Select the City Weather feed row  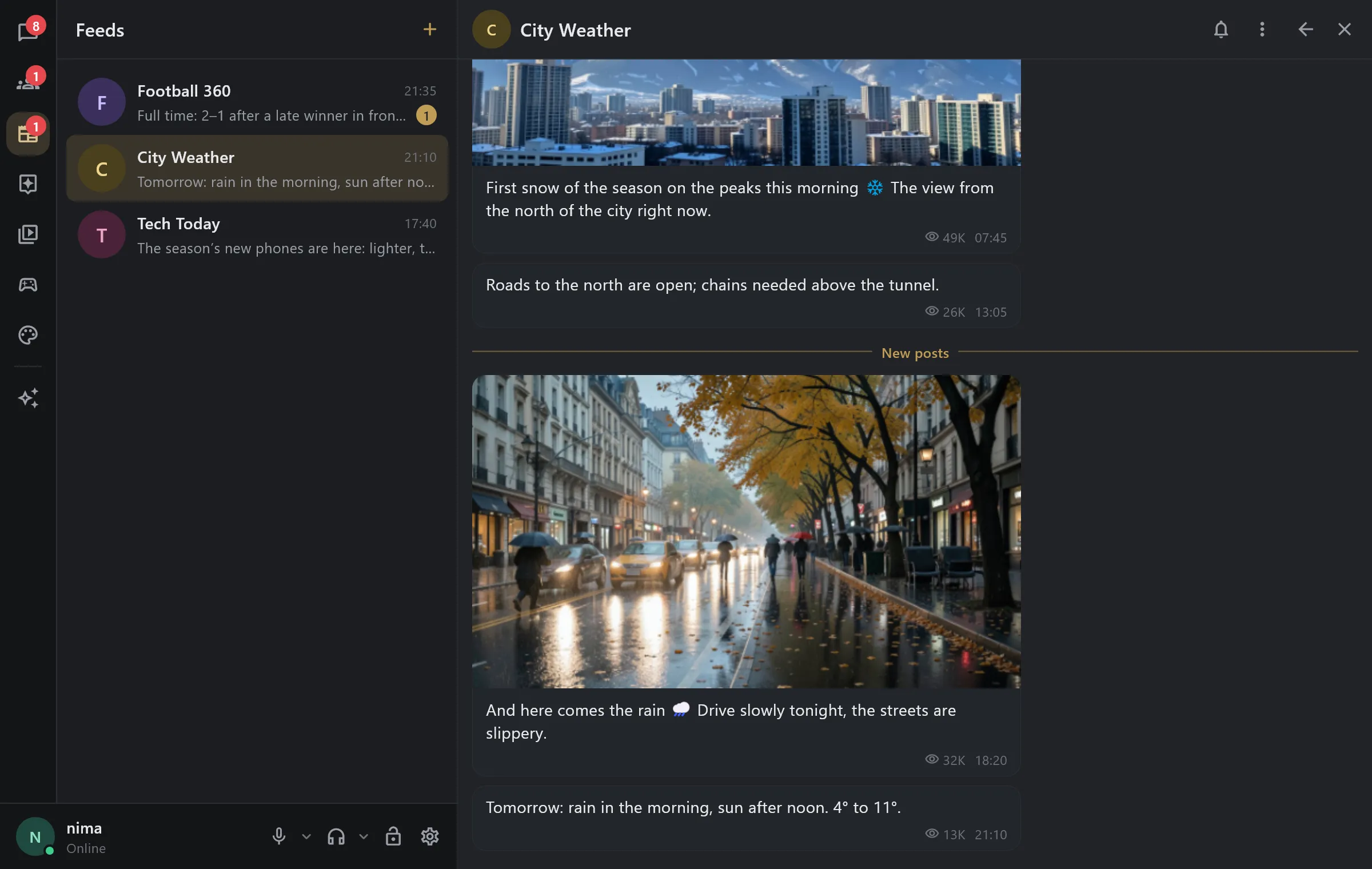click(x=257, y=169)
